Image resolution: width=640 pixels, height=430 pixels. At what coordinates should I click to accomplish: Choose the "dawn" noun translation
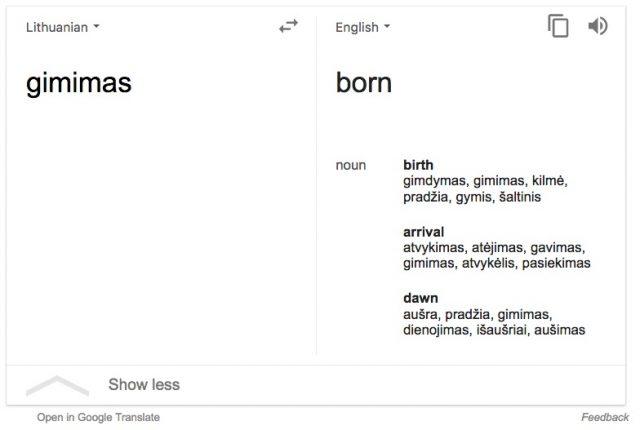[x=421, y=298]
